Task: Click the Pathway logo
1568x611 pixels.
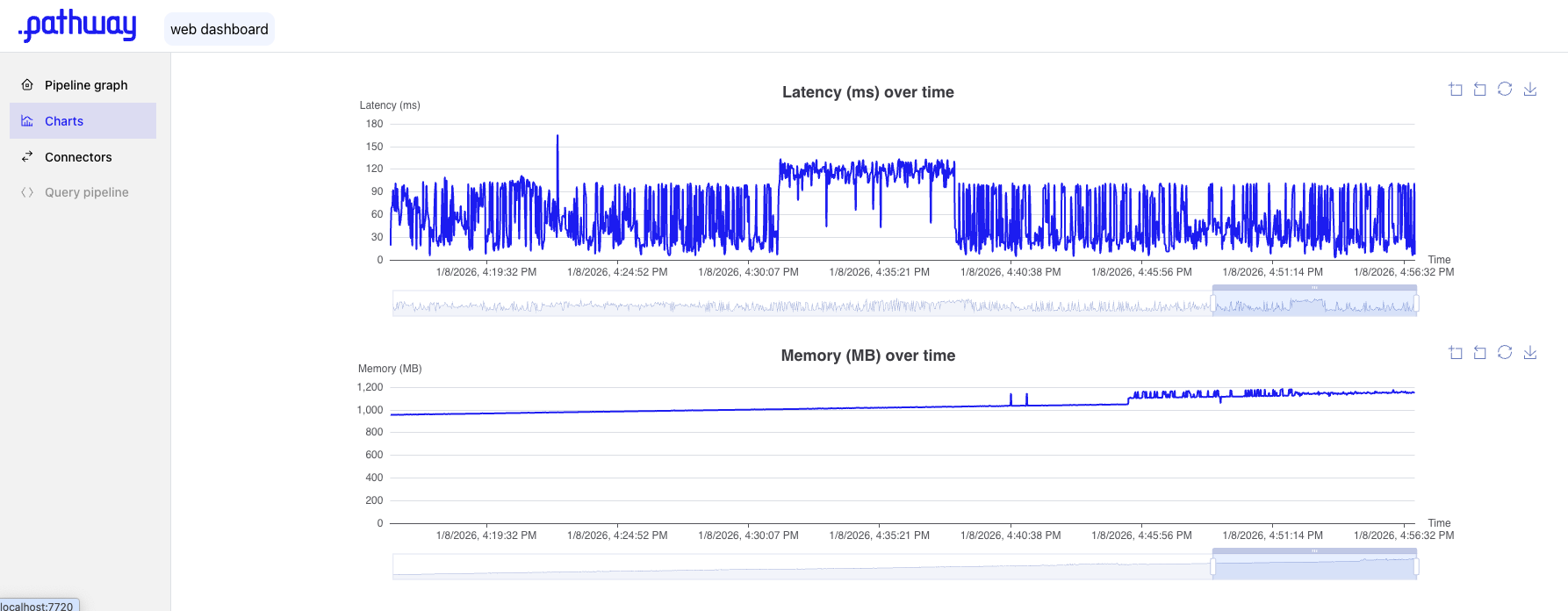Action: click(79, 25)
